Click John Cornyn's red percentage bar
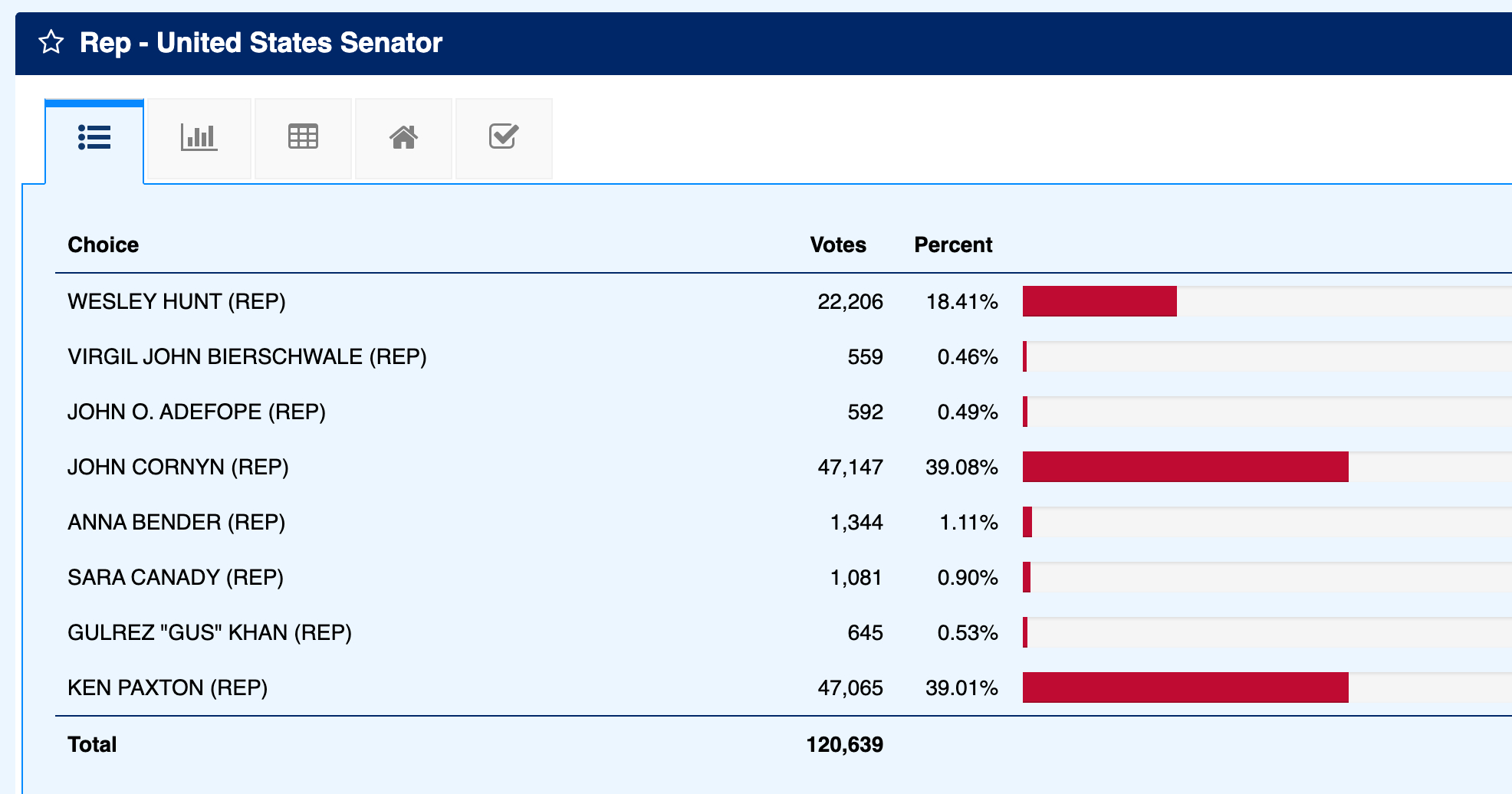The width and height of the screenshot is (1512, 794). tap(1185, 468)
